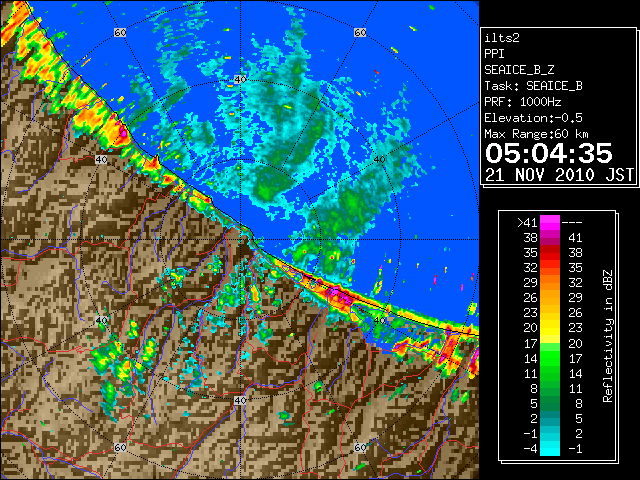
Task: Click the "-4" legend label
Action: pyautogui.click(x=530, y=449)
